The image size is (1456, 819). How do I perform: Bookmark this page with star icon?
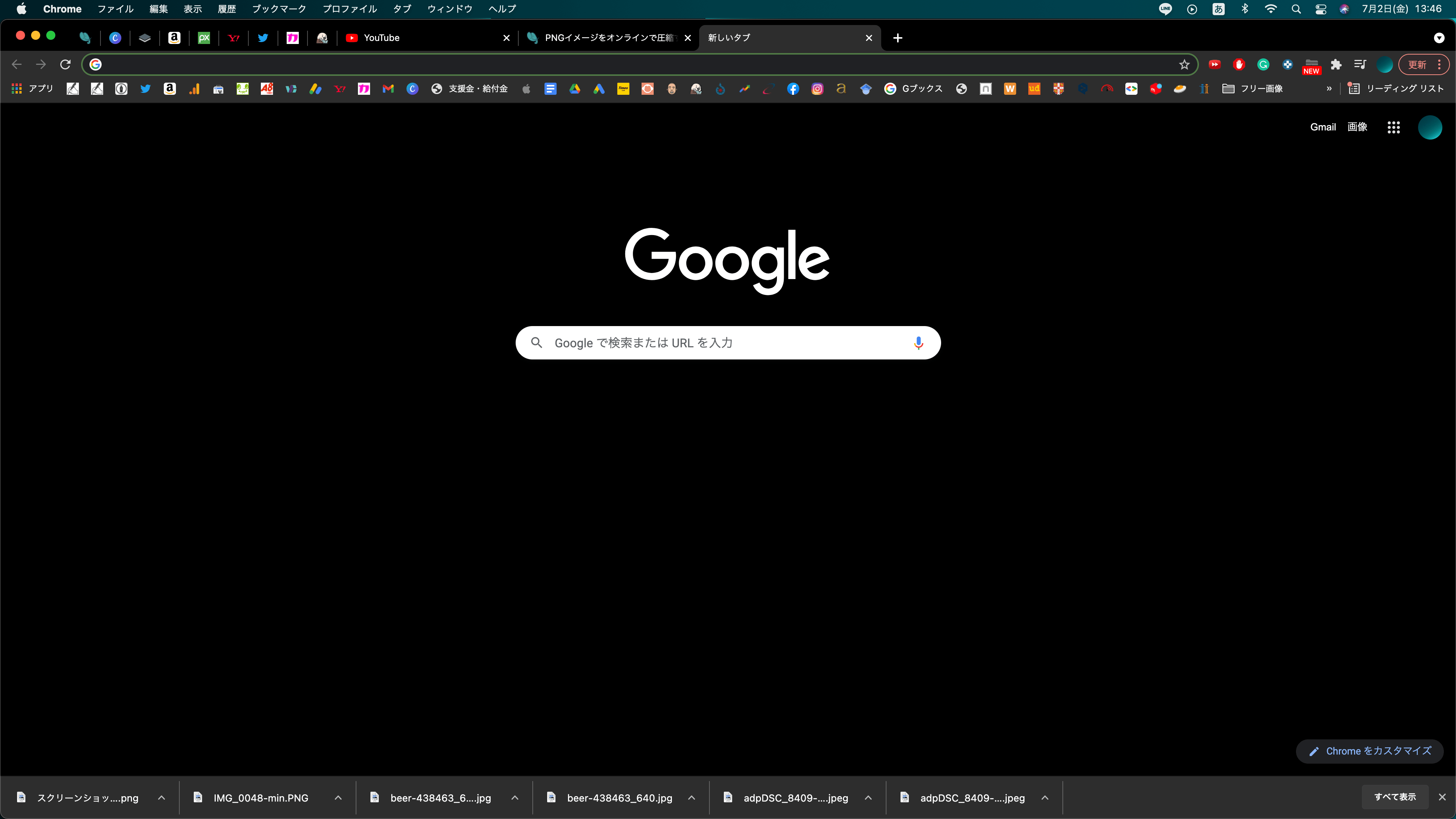pos(1184,64)
